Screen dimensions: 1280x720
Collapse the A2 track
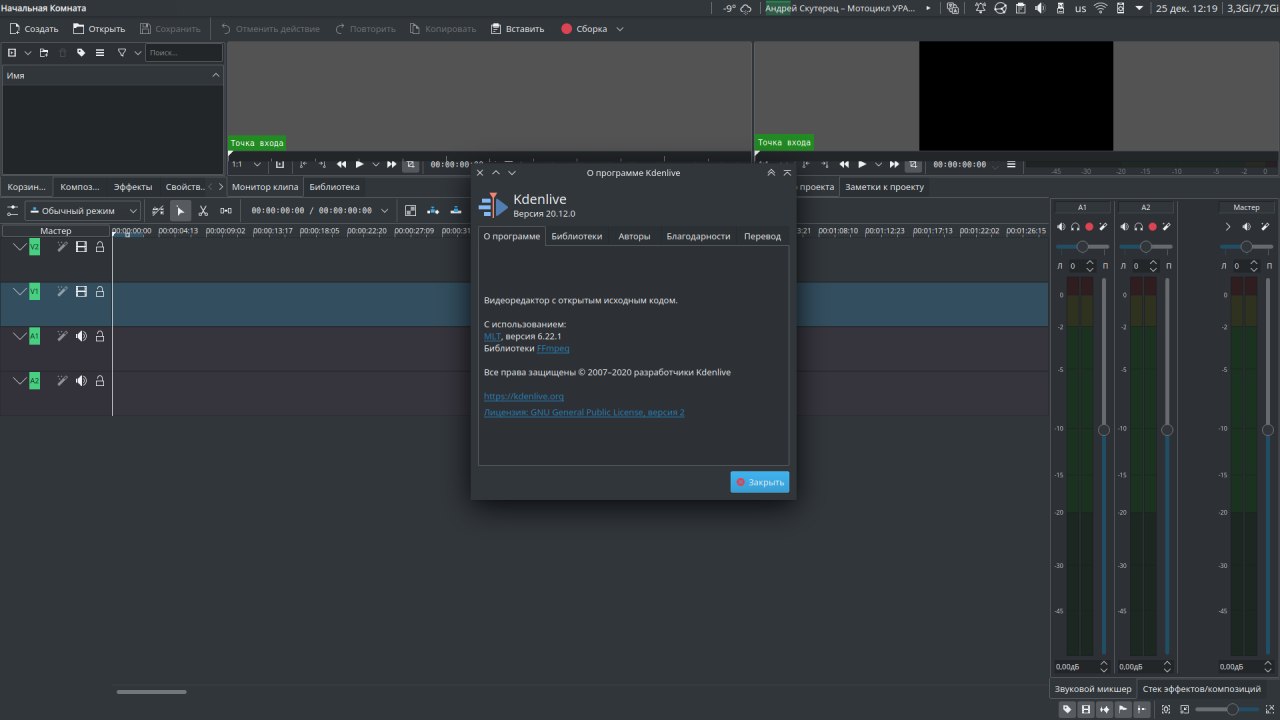pyautogui.click(x=19, y=380)
